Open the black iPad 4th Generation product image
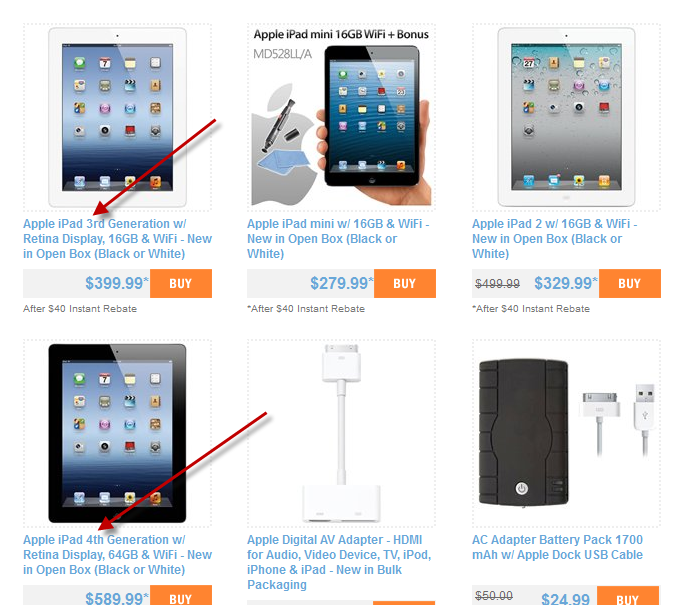681x605 pixels. 117,433
